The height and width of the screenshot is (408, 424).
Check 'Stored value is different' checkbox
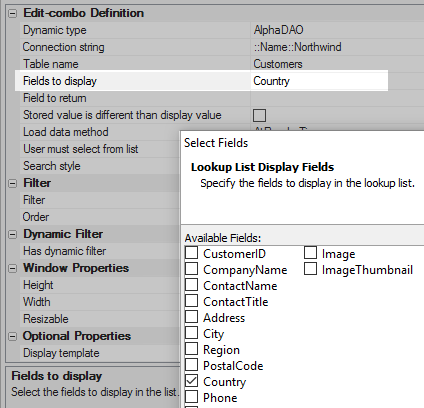pyautogui.click(x=259, y=116)
